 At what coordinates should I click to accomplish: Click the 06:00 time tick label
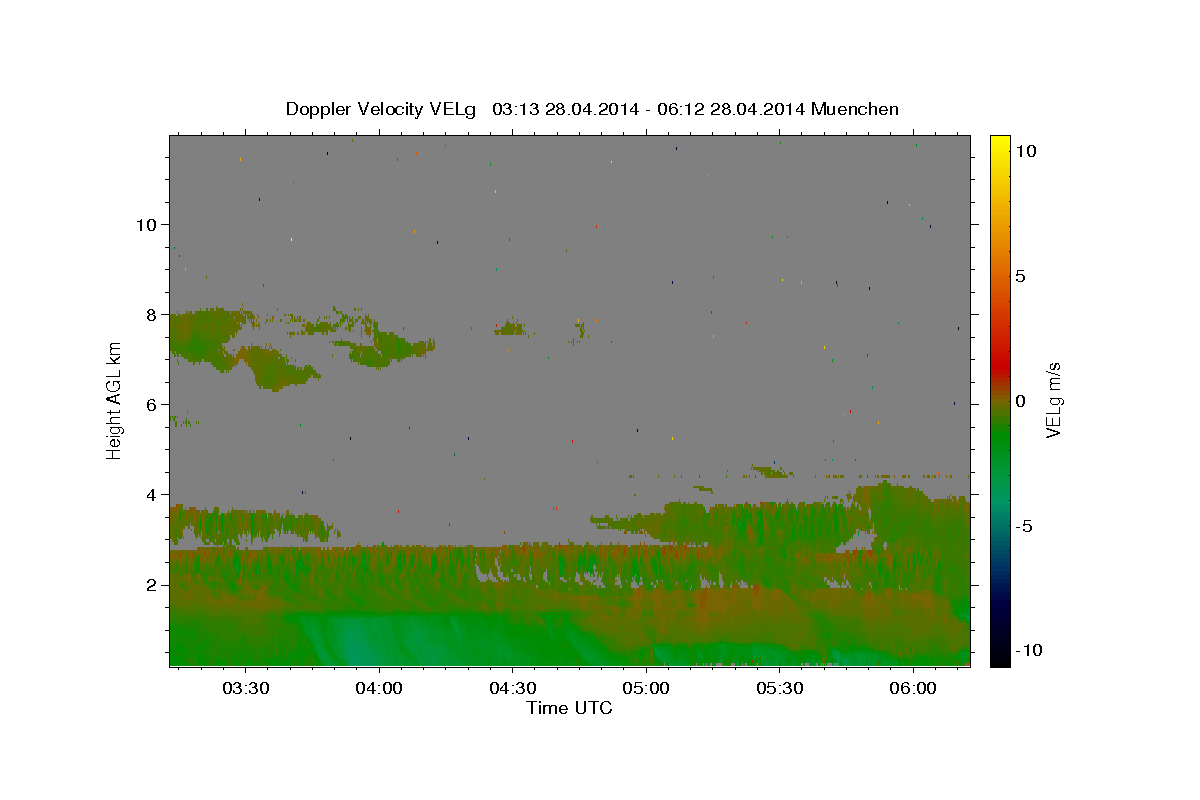(x=913, y=688)
